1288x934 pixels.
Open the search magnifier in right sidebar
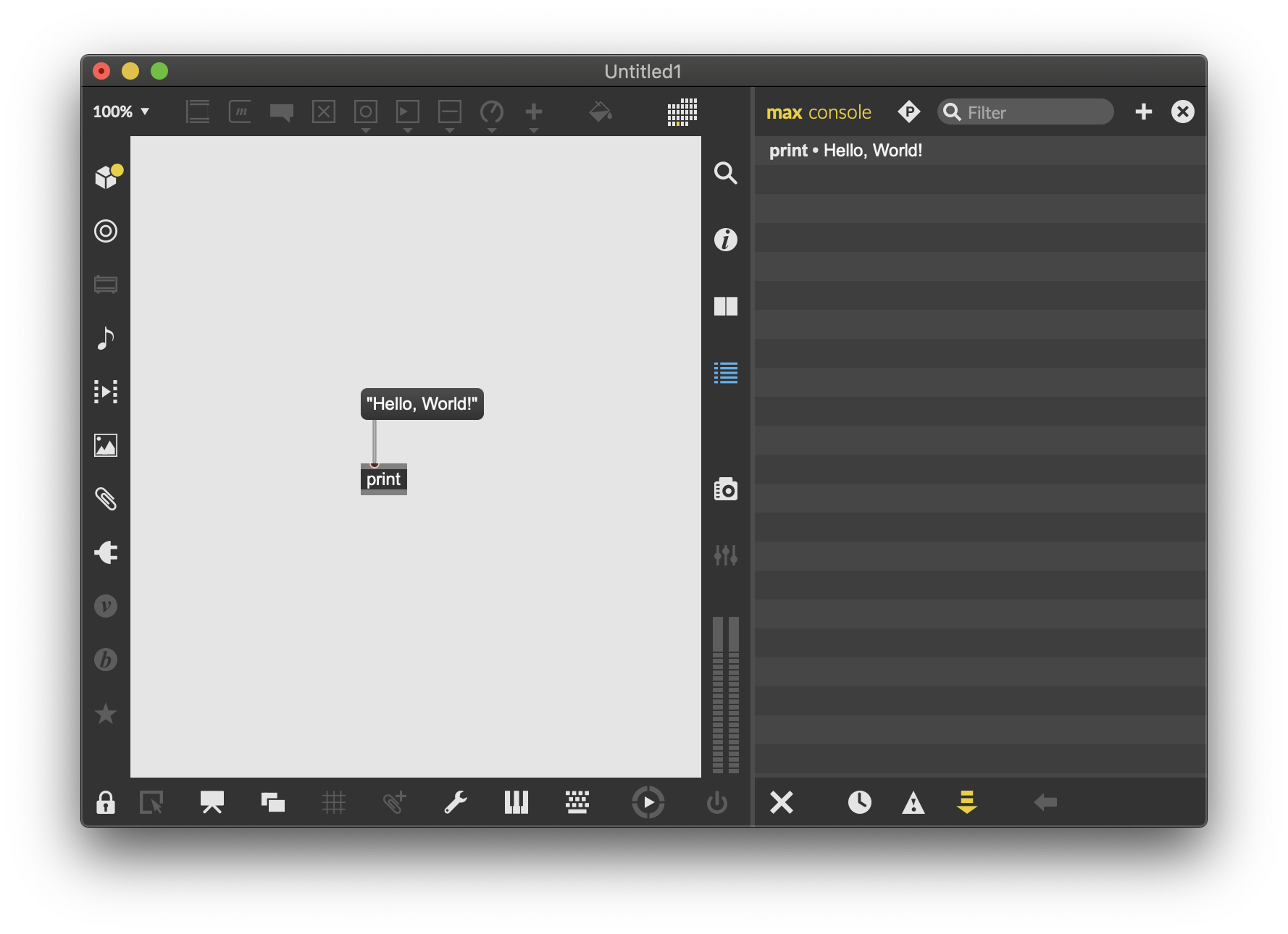pyautogui.click(x=726, y=173)
